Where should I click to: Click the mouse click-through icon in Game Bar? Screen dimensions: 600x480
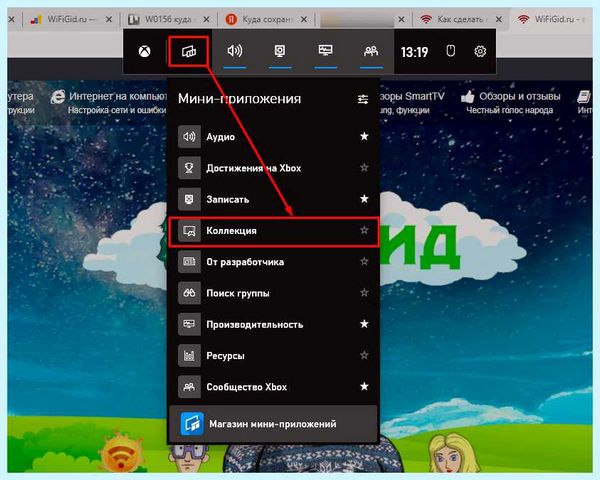pyautogui.click(x=451, y=51)
